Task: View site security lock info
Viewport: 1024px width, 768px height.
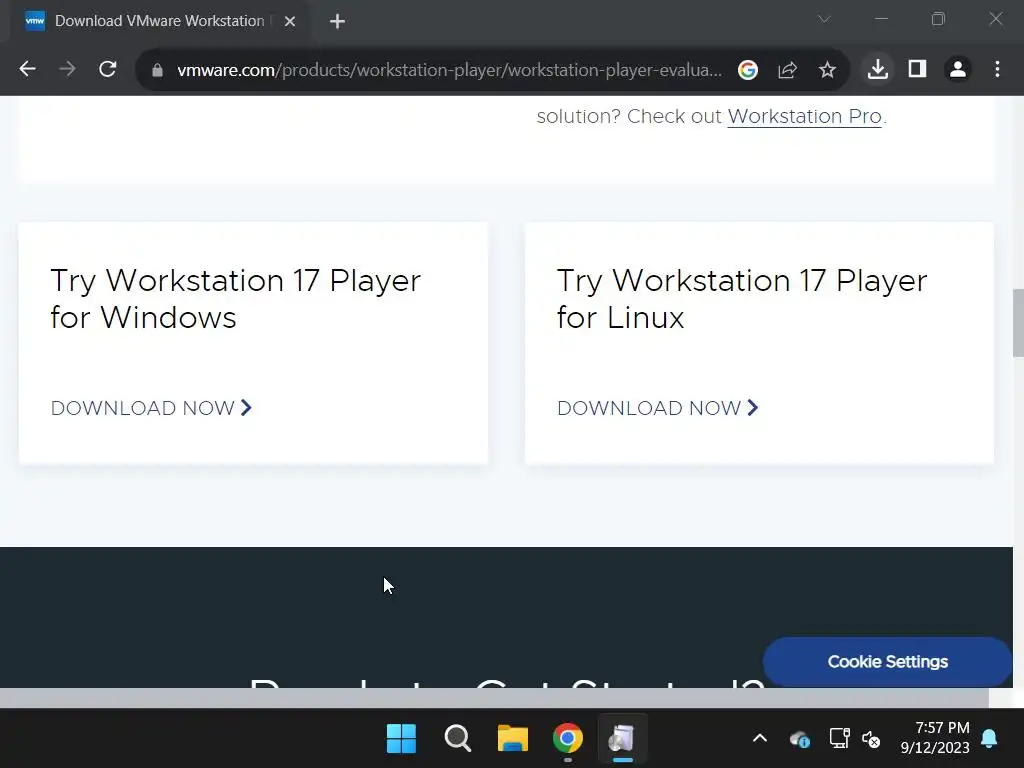Action: point(157,70)
